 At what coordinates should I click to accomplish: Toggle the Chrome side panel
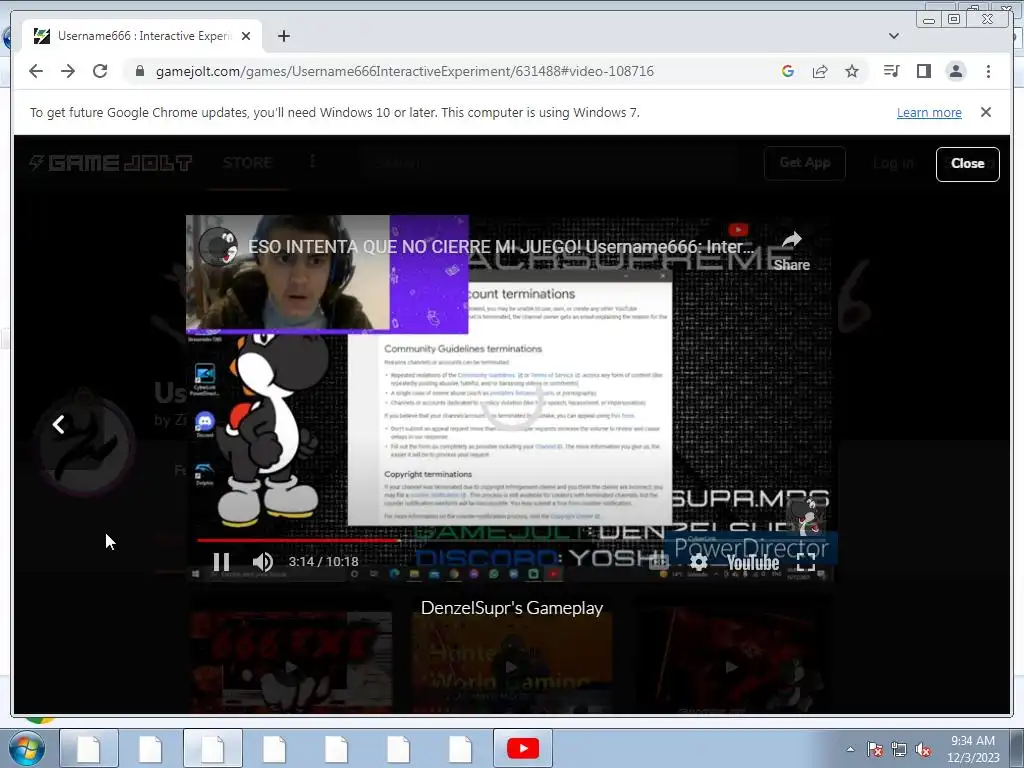pos(923,71)
